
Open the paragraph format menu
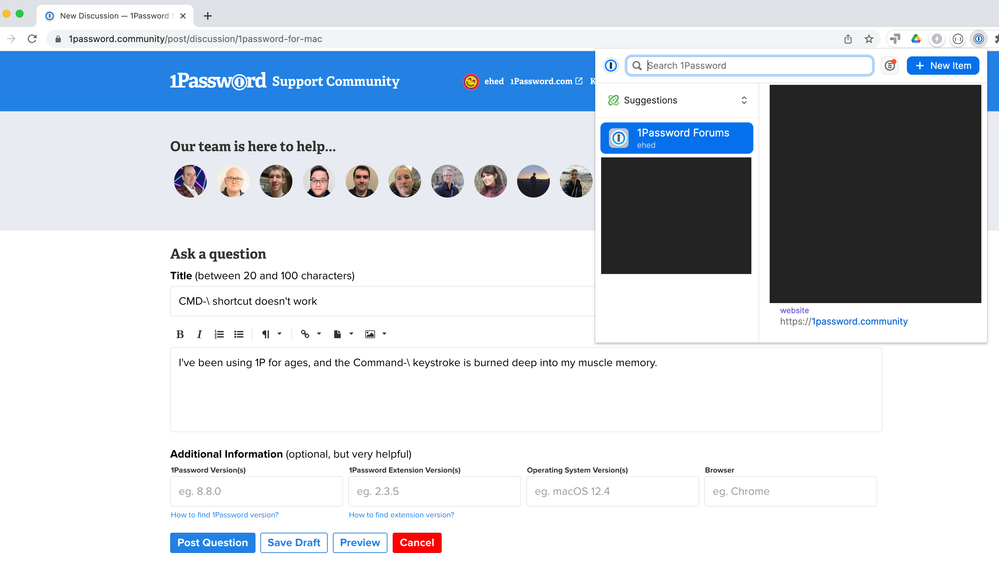click(x=271, y=334)
